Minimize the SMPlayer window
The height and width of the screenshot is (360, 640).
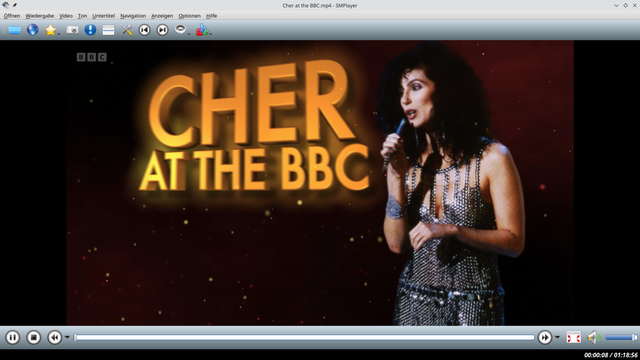point(616,5)
